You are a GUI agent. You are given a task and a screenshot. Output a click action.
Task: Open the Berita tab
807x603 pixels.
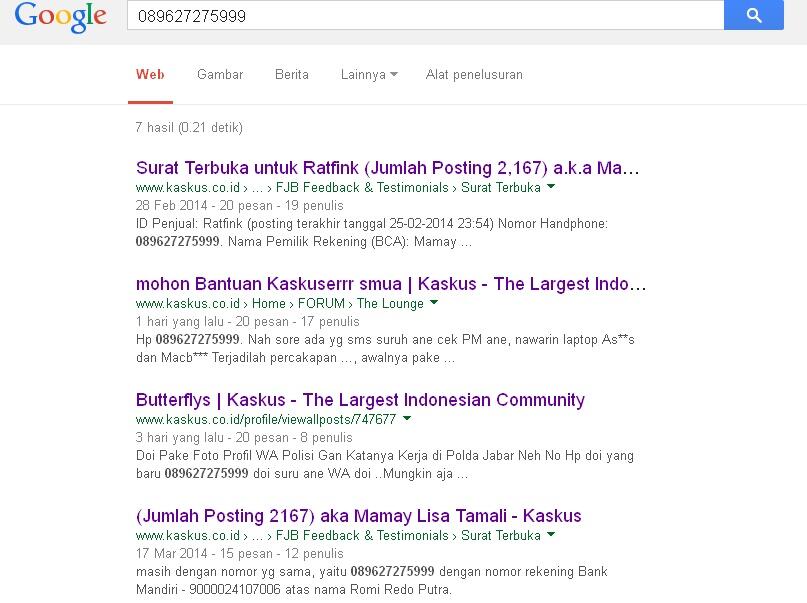pos(292,75)
